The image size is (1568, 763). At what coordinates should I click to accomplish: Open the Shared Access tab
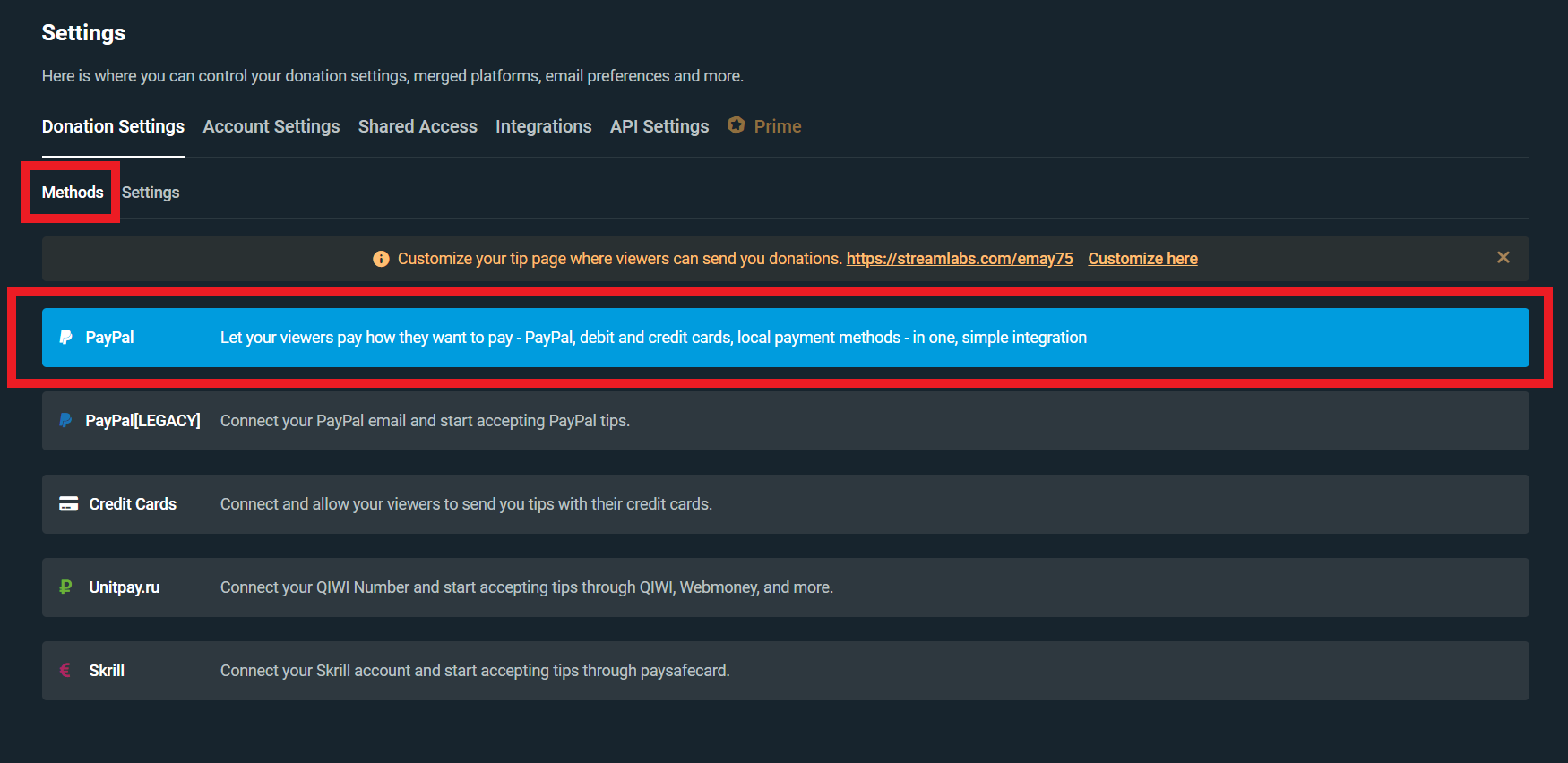click(x=418, y=126)
